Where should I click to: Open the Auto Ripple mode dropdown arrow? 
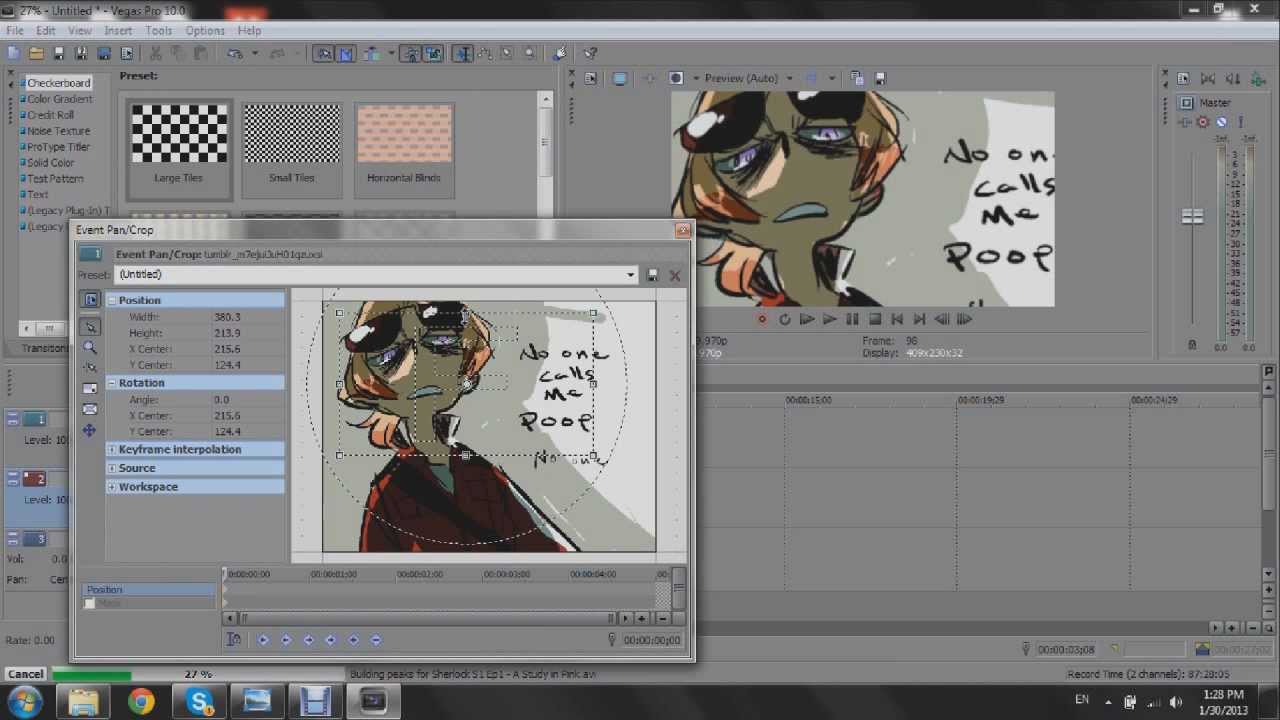coord(389,53)
